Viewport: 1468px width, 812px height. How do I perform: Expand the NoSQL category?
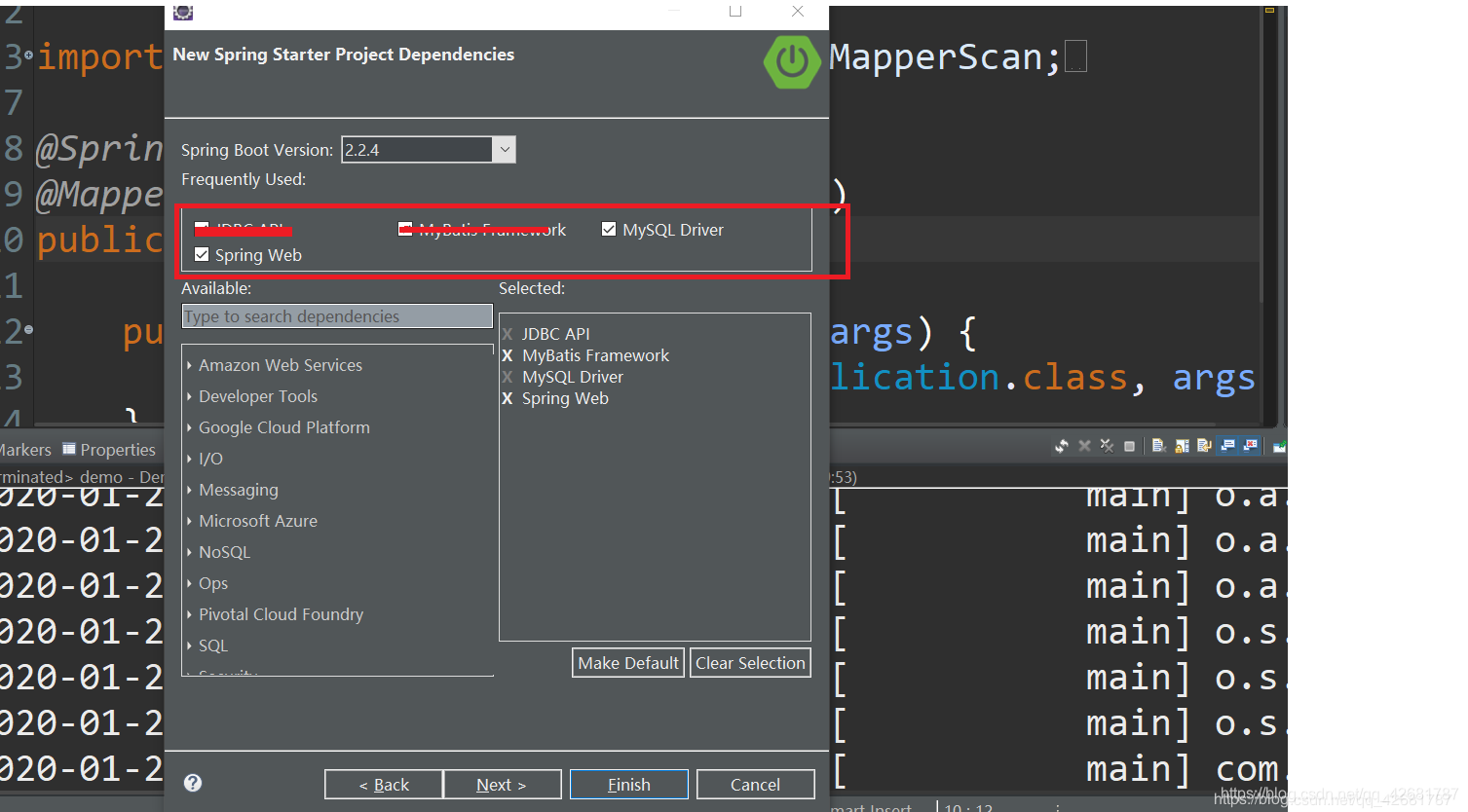(189, 552)
